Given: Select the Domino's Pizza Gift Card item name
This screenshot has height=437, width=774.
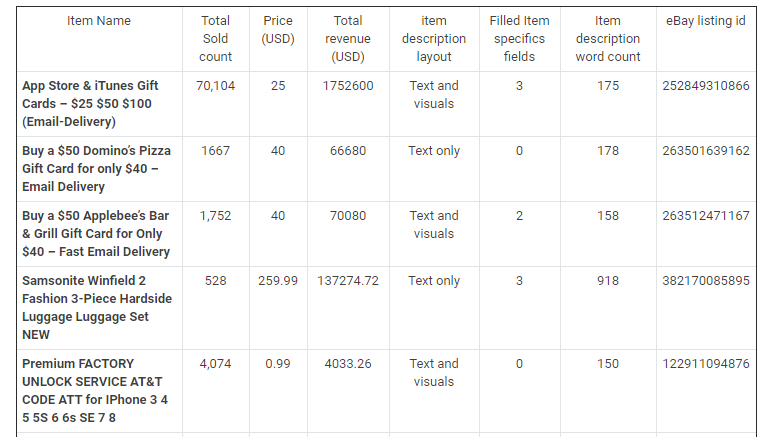Looking at the screenshot, I should 97,169.
